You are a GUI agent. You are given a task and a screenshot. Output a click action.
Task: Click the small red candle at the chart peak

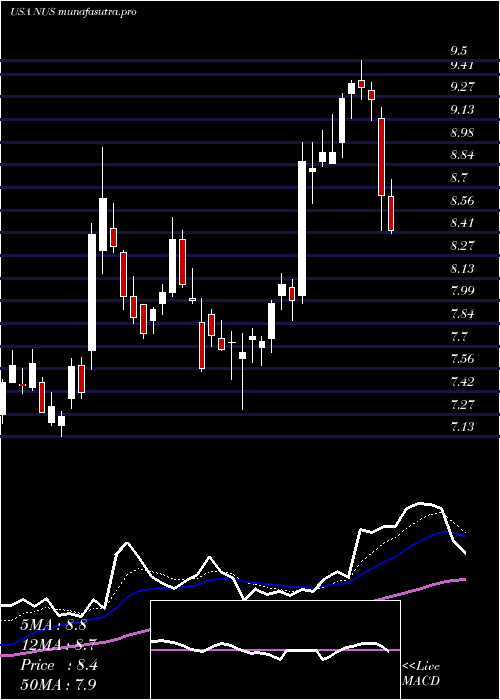point(362,84)
